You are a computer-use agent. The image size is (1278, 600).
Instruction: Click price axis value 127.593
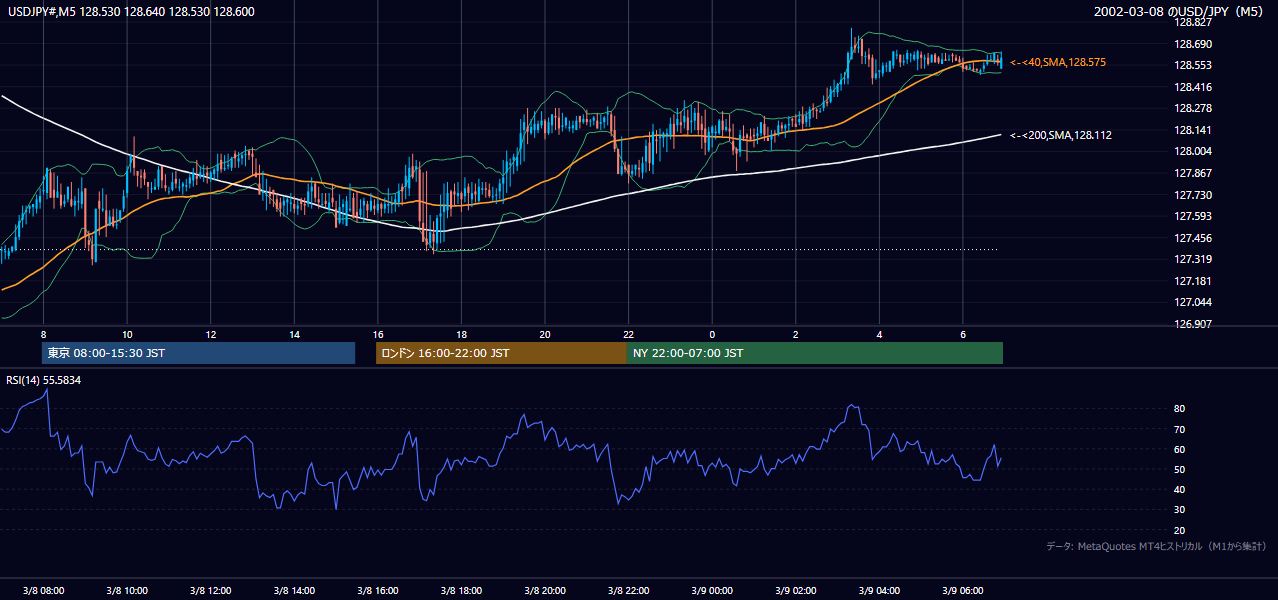coord(1193,216)
